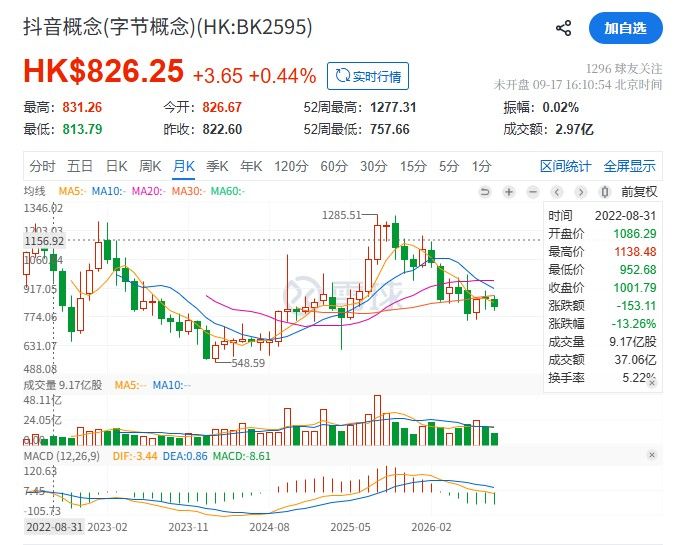Add stock via 加自选 button

625,28
